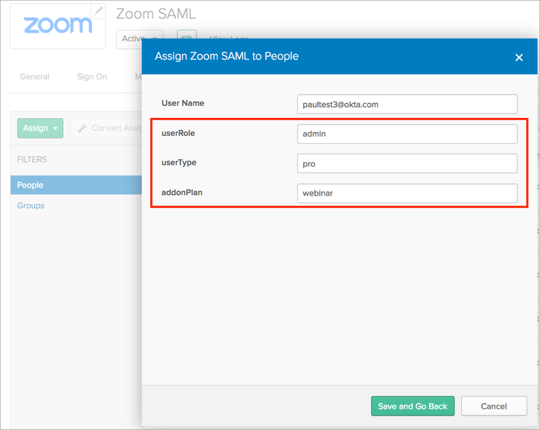Screen dimensions: 540x430
Task: Click the pencil edit icon on the Zoom logo
Action: [98, 11]
